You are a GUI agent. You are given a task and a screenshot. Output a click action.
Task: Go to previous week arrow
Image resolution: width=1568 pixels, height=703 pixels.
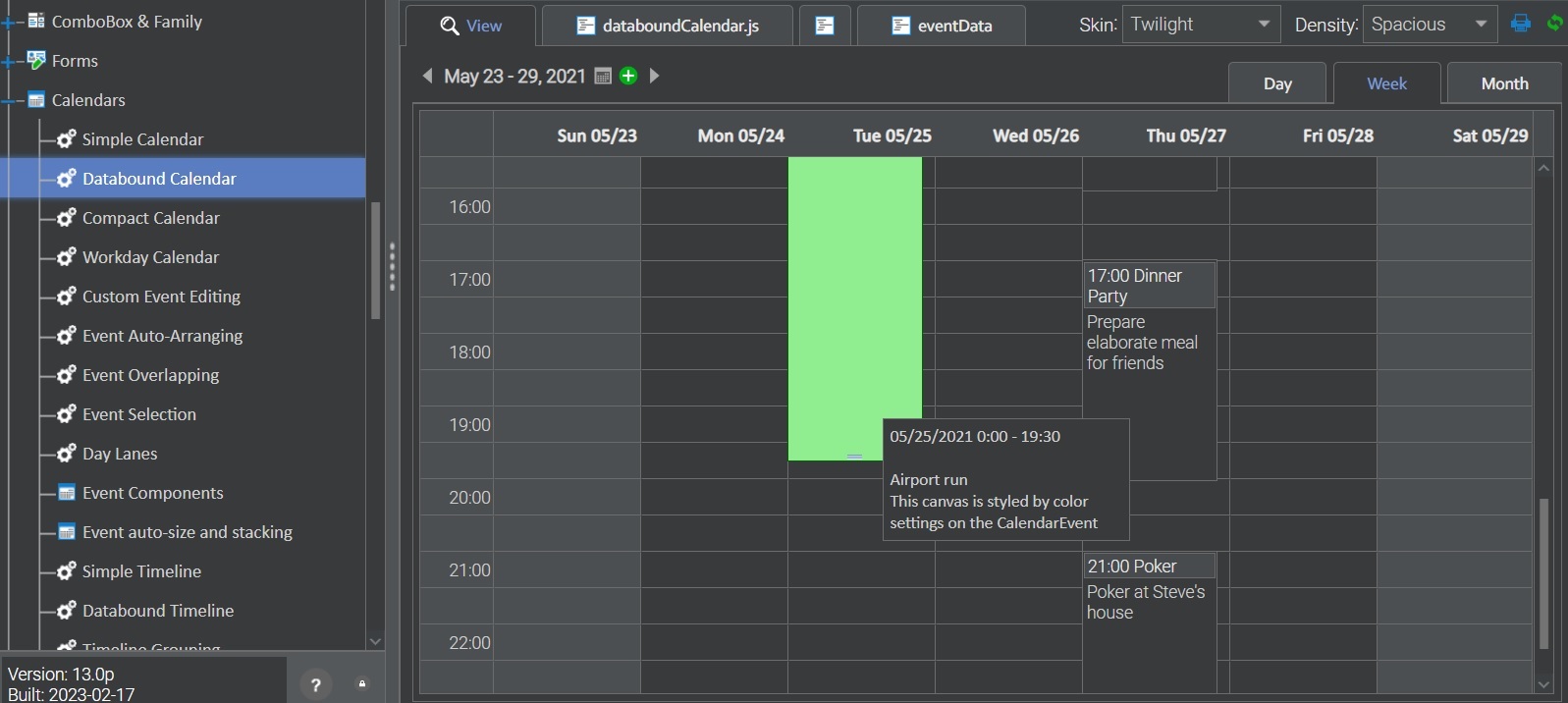tap(427, 76)
